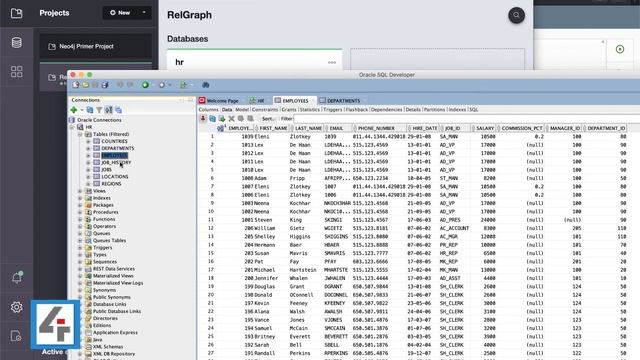Screen dimensions: 640x360
Task: Open settings gear in Neo4j sidebar
Action: (16, 307)
